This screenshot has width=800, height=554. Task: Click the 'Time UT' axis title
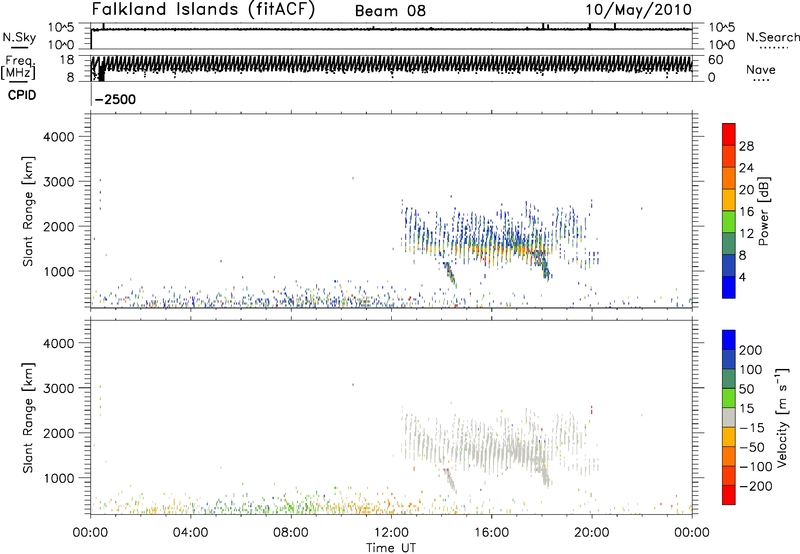coord(391,548)
